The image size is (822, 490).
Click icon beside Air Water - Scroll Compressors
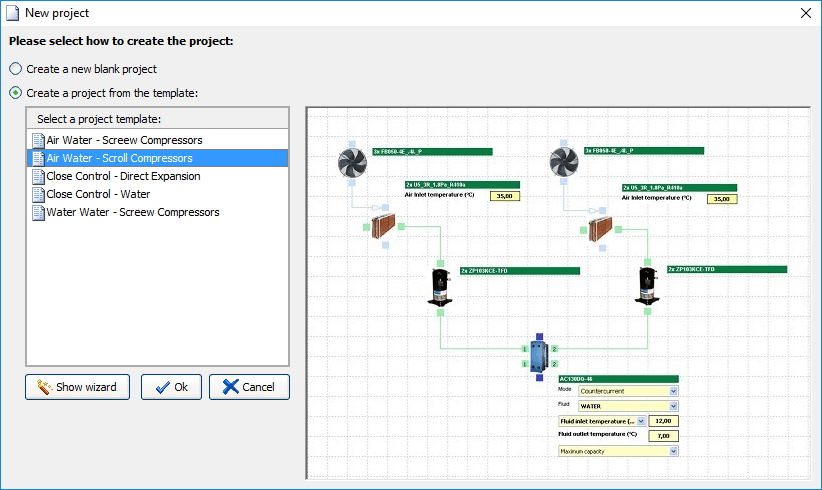coord(38,158)
